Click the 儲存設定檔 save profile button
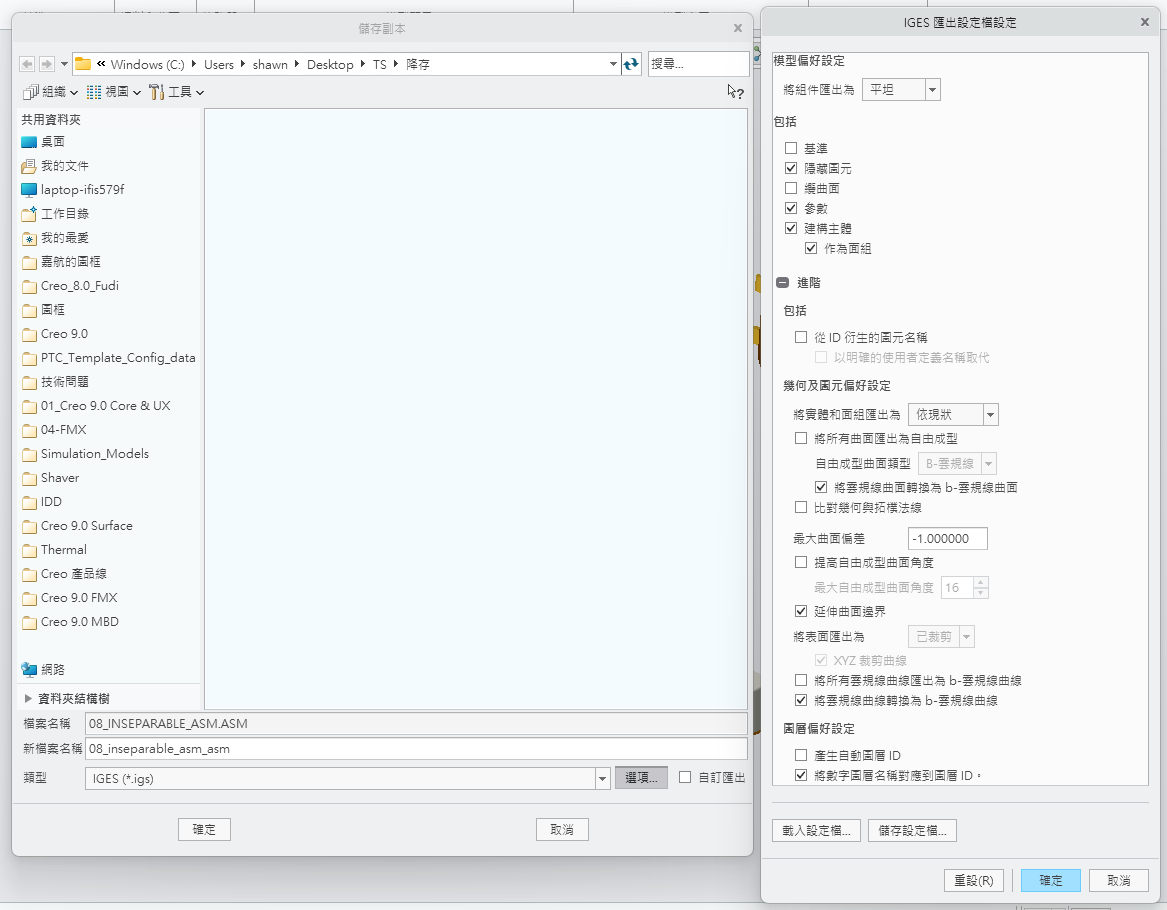 click(x=913, y=830)
